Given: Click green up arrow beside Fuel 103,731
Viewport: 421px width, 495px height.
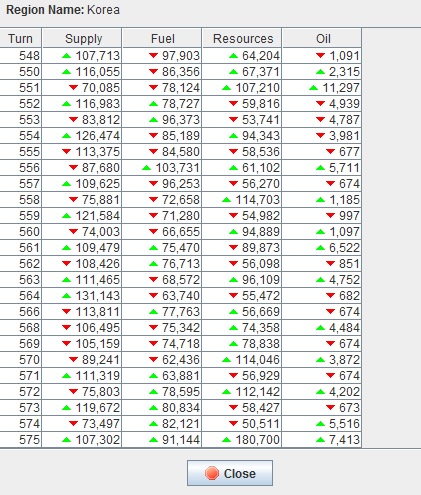Looking at the screenshot, I should 146,168.
